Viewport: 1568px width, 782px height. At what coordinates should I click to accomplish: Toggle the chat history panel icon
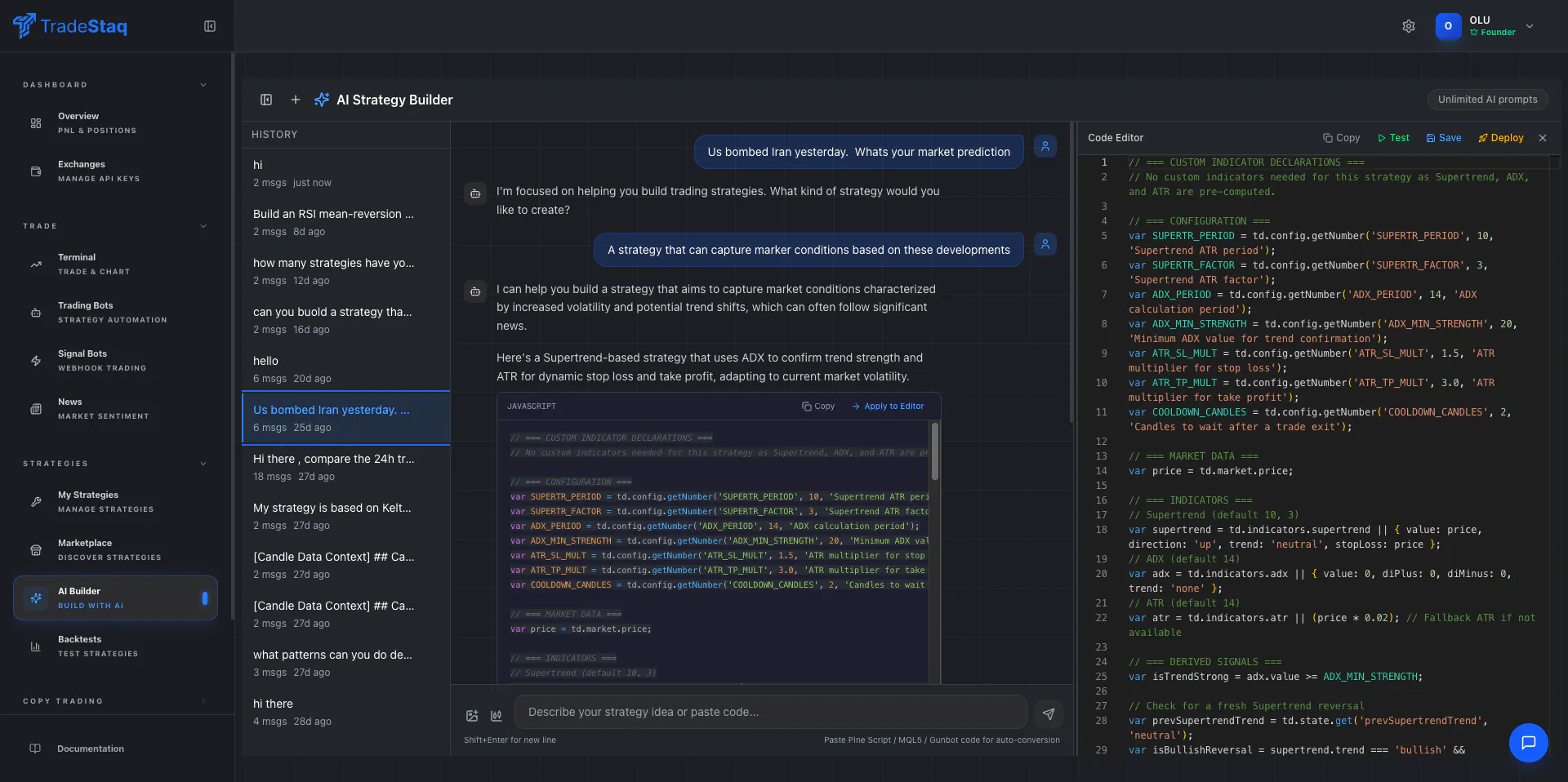(266, 100)
